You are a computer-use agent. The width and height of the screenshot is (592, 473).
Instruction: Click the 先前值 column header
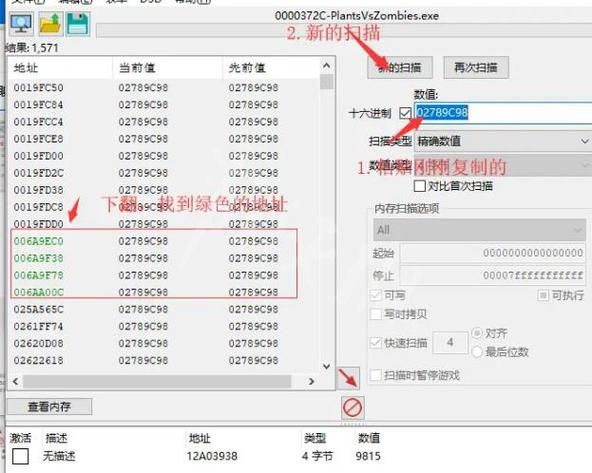click(271, 68)
